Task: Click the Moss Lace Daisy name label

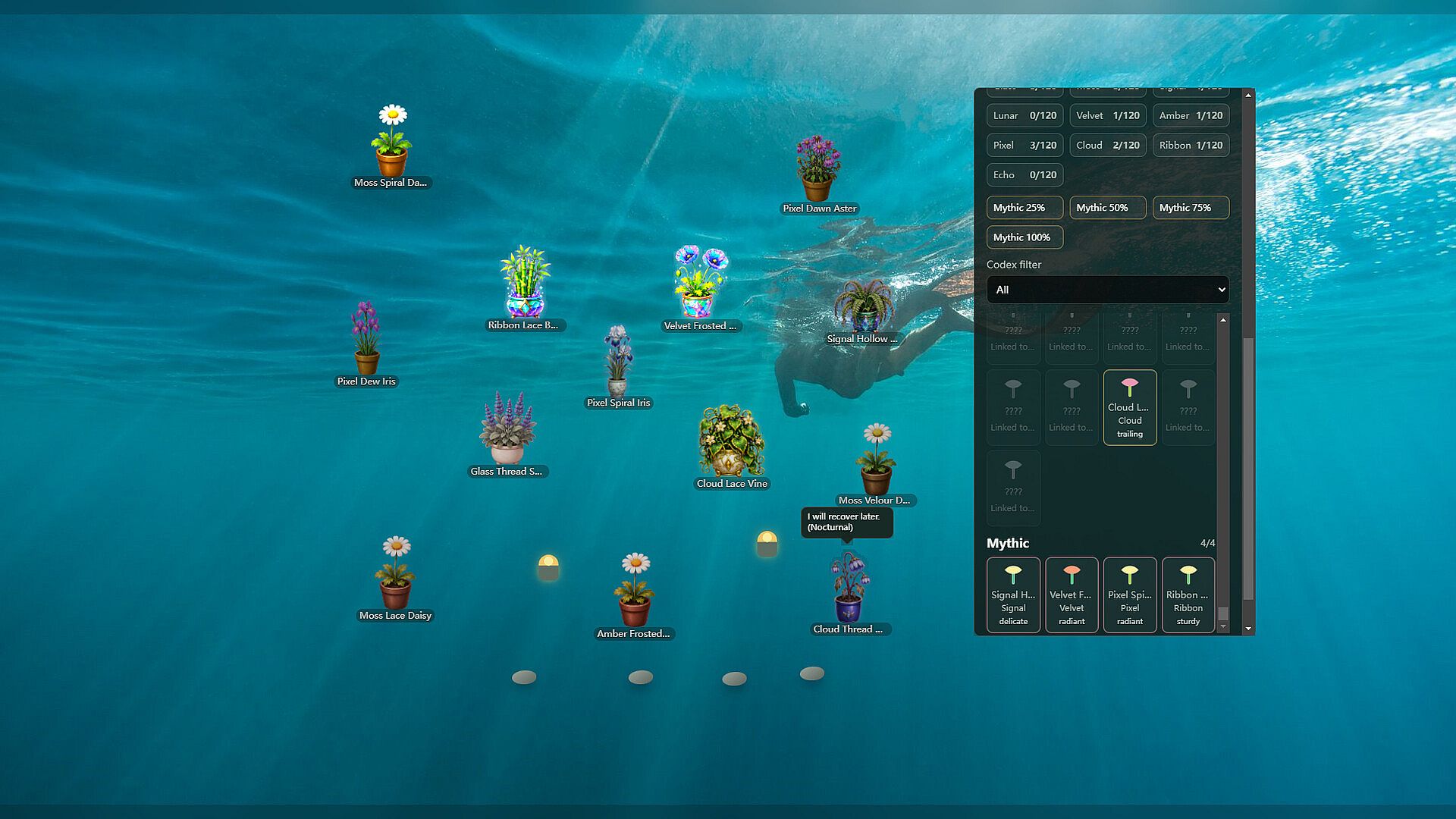Action: 395,616
